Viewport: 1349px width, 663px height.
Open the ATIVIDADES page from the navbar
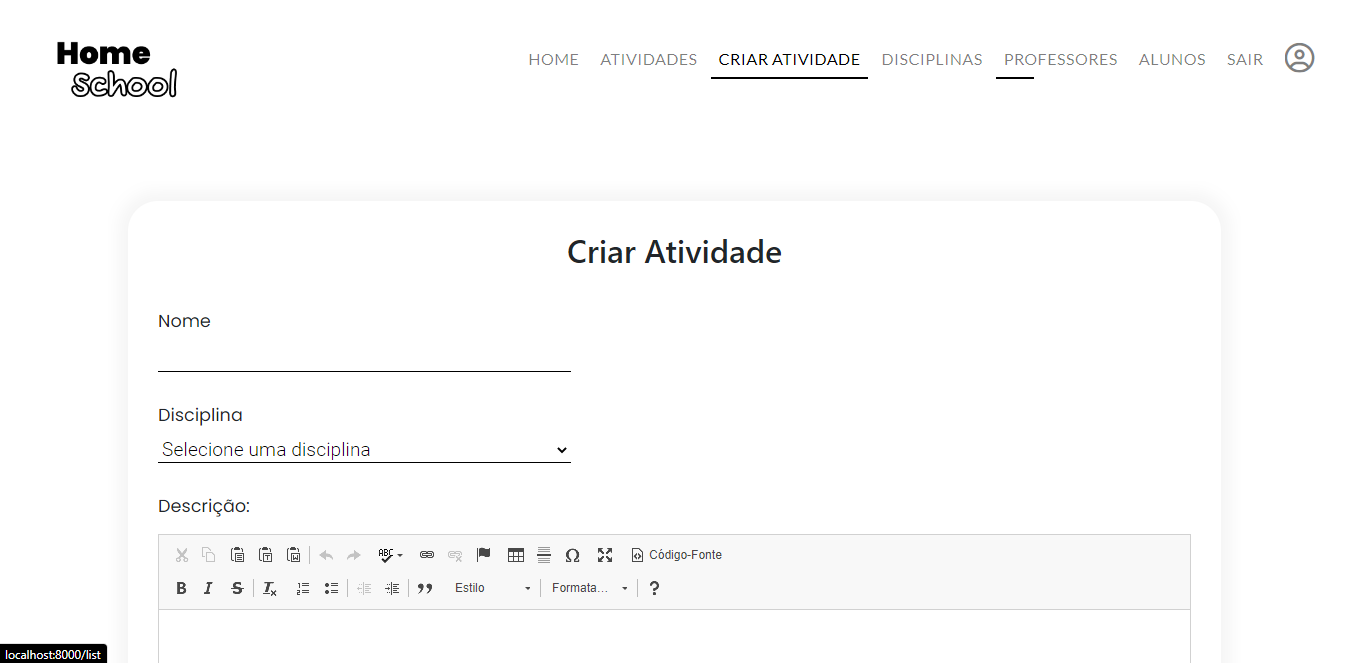point(648,59)
